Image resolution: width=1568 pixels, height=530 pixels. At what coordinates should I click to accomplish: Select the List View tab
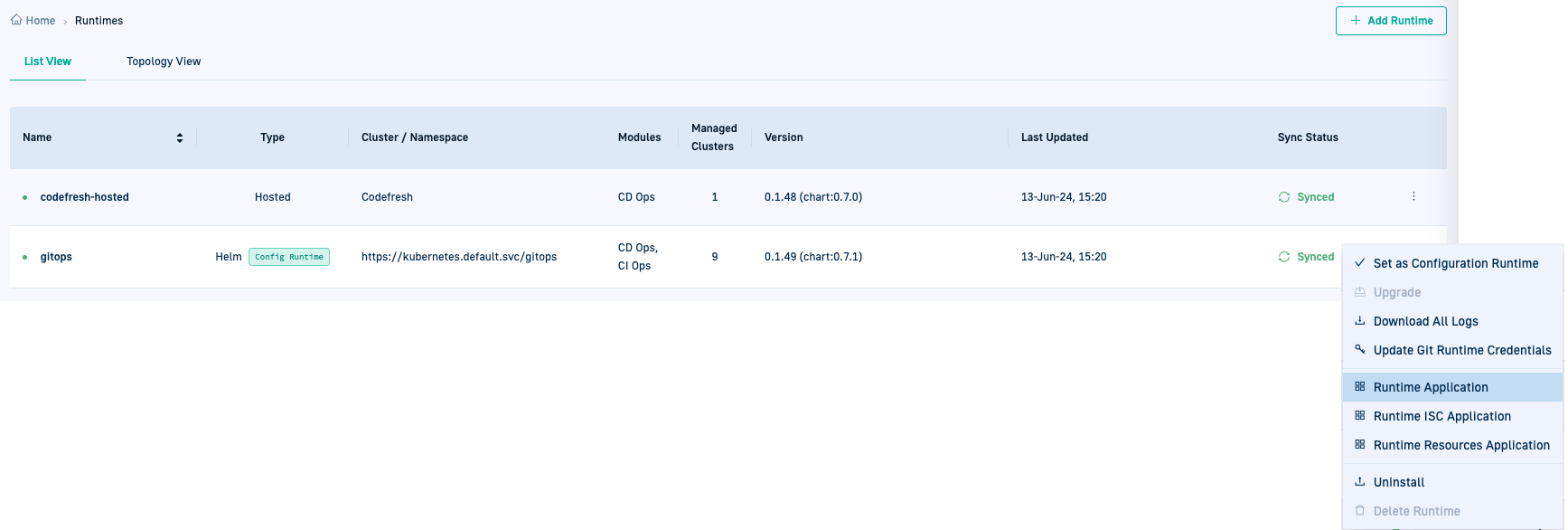click(x=48, y=62)
